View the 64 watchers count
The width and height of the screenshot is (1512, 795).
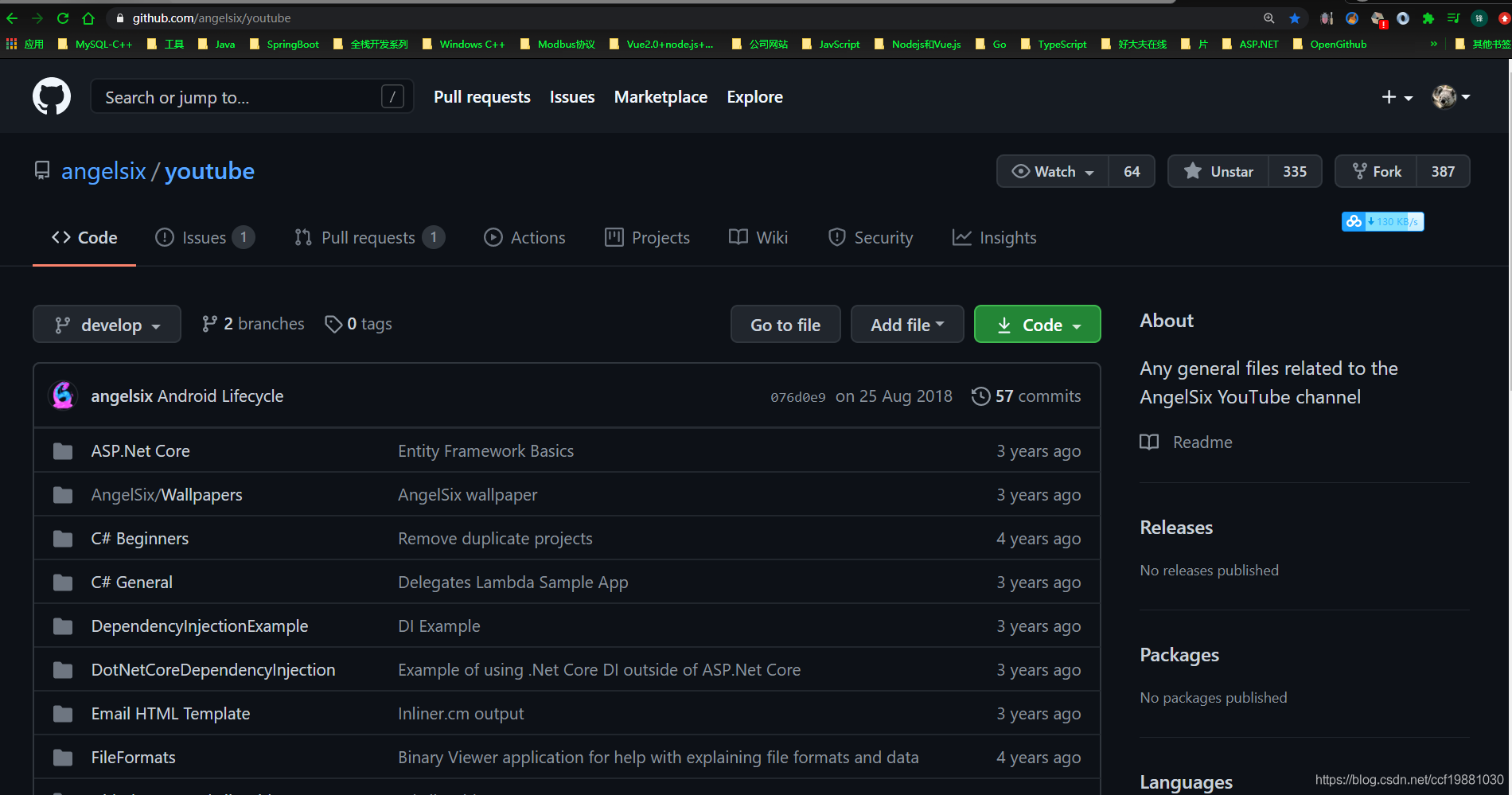pos(1132,171)
